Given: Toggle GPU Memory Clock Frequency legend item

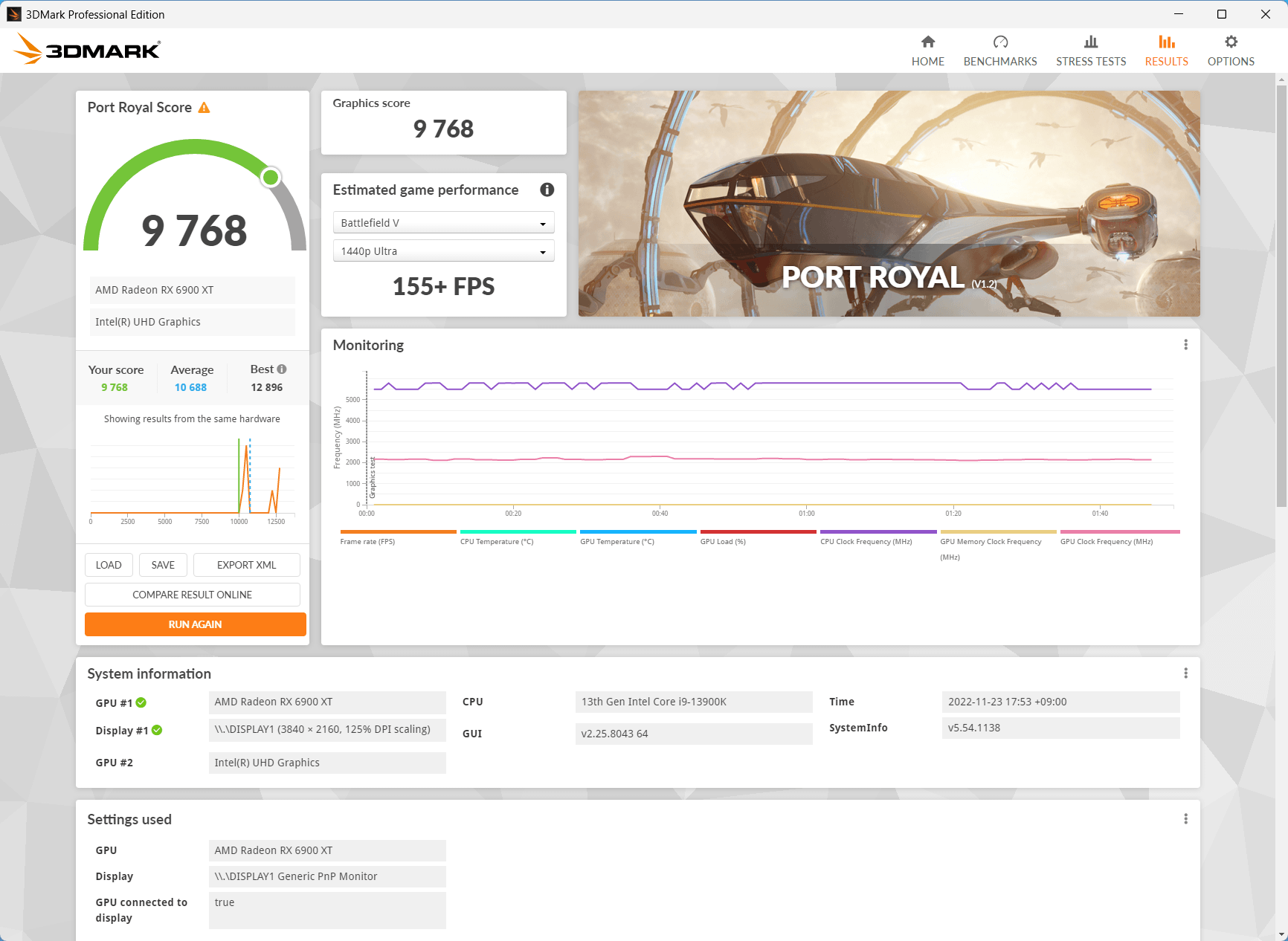Looking at the screenshot, I should (998, 546).
